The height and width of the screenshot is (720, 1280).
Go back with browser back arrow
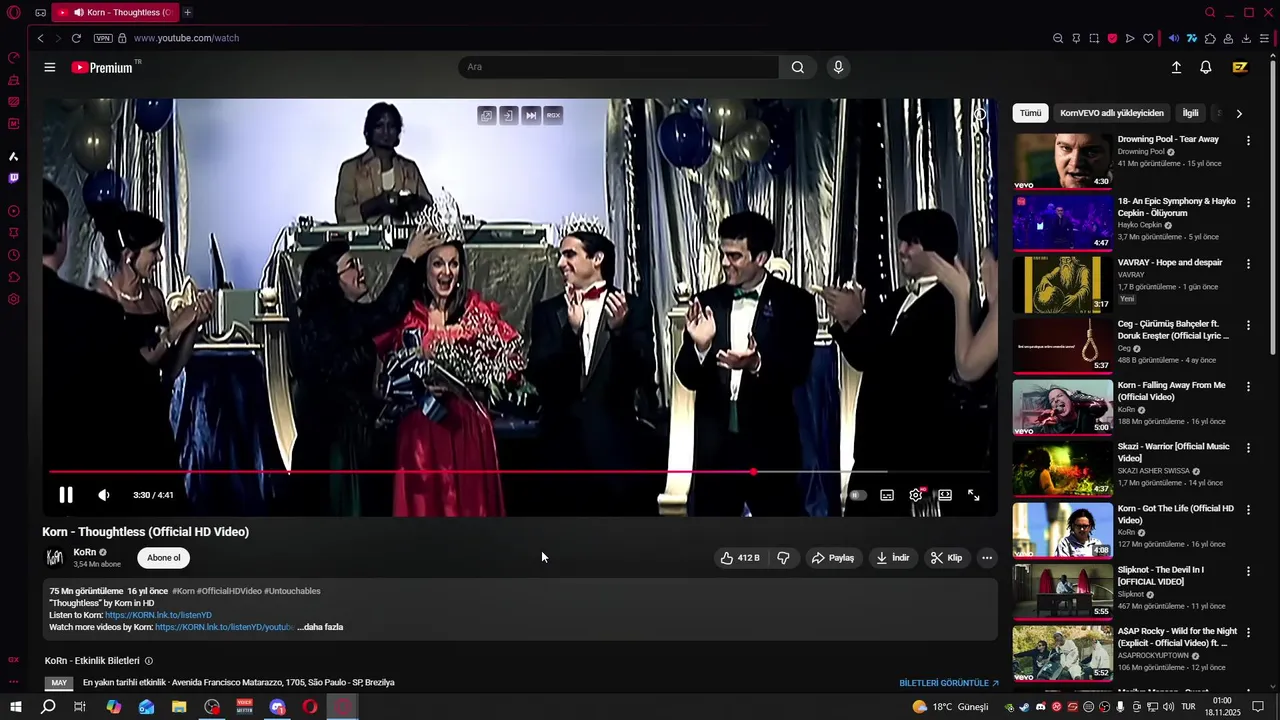click(40, 38)
